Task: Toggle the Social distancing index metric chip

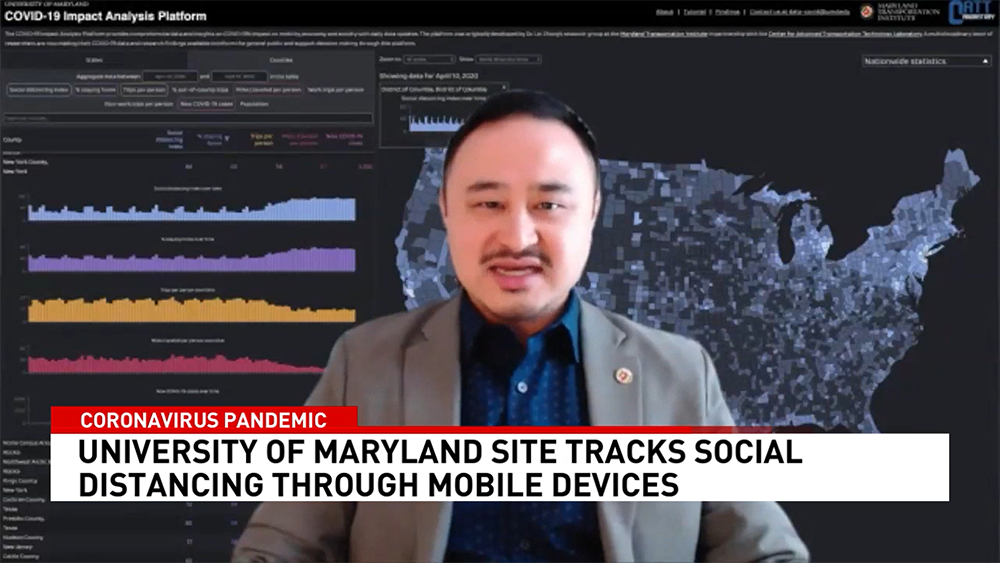Action: 39,90
